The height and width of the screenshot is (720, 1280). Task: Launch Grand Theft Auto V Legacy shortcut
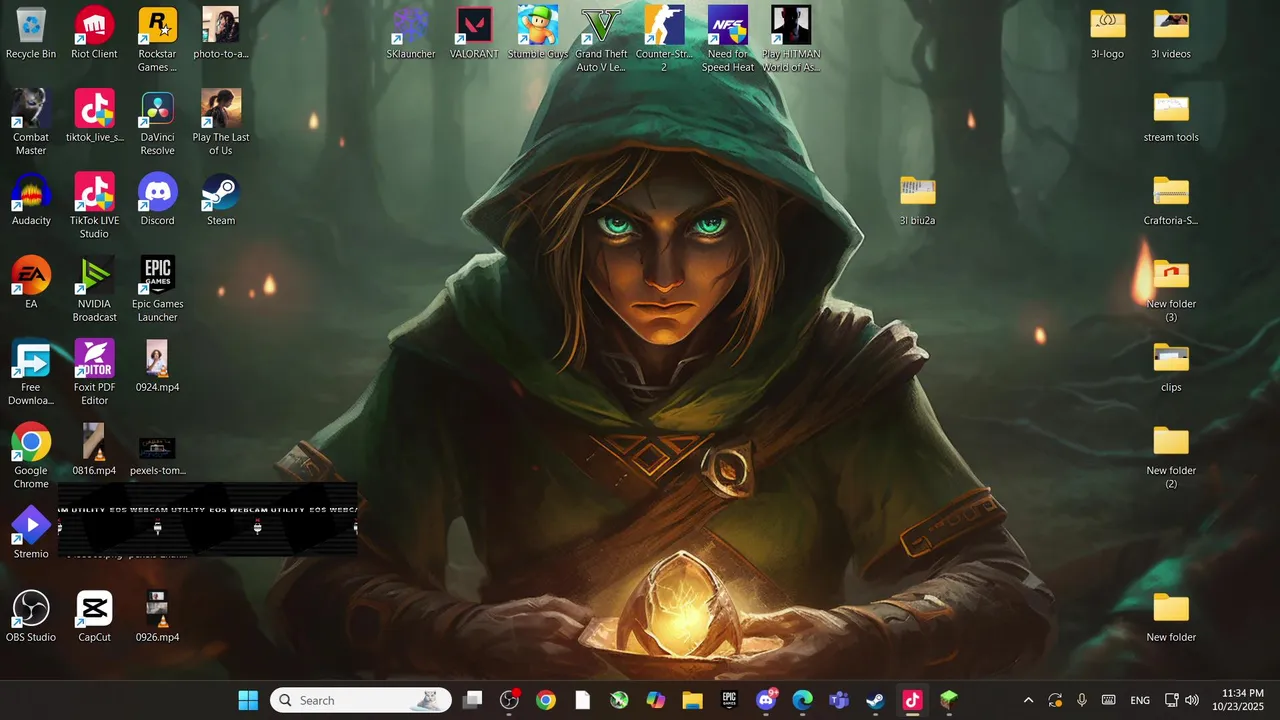click(601, 39)
